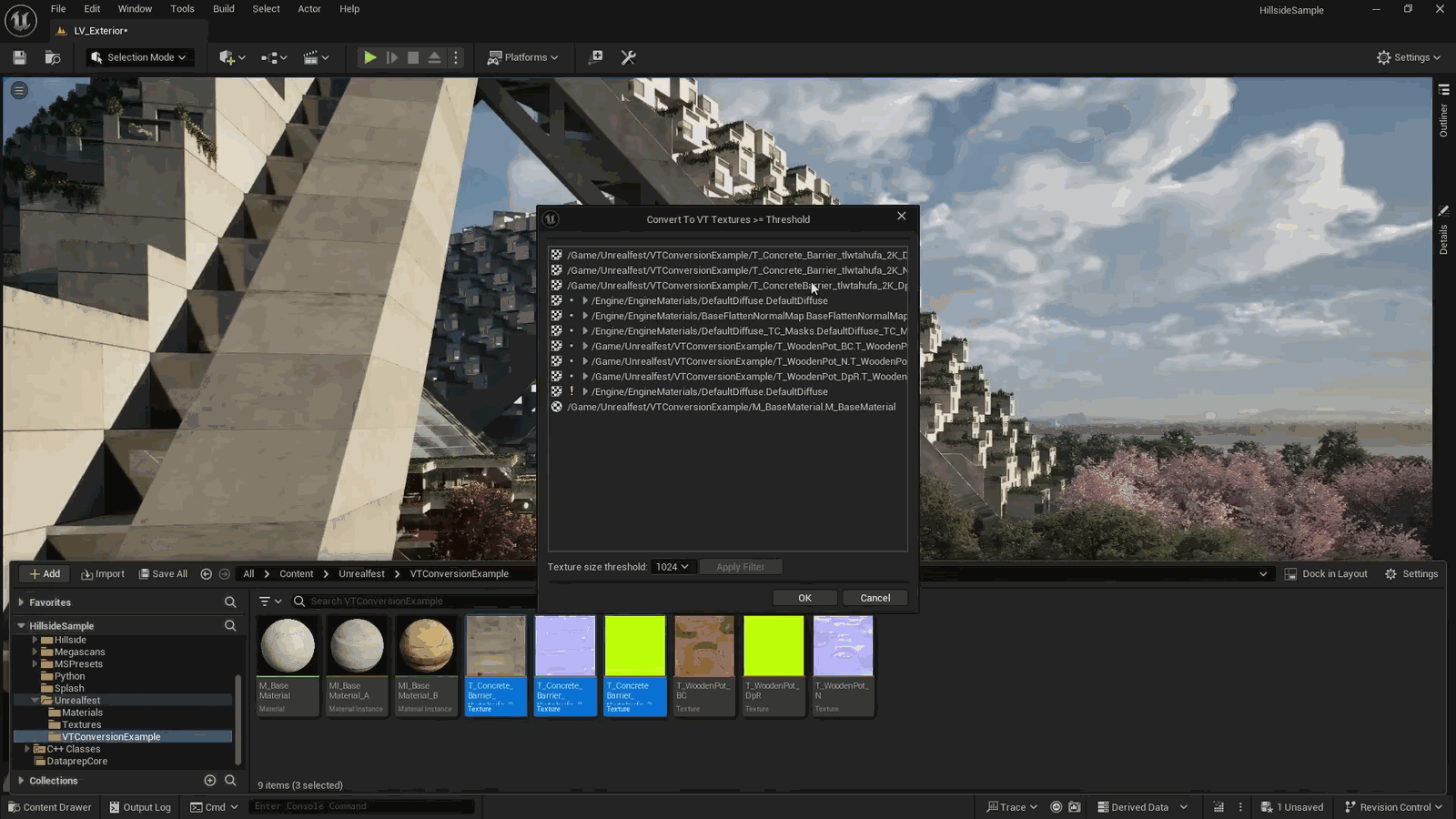The image size is (1456, 819).
Task: Click the Eject from player icon
Action: click(x=434, y=57)
